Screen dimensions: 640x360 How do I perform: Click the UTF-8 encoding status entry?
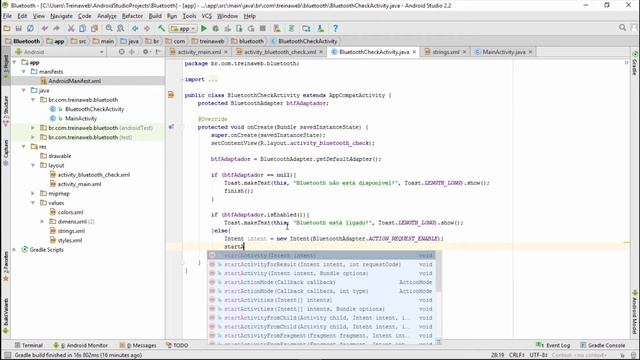[x=538, y=356]
